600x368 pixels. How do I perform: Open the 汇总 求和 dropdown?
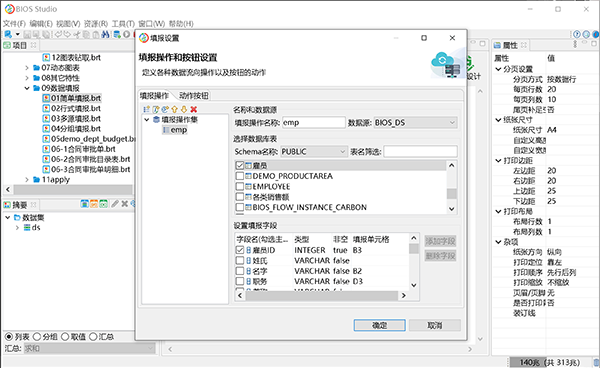point(90,348)
